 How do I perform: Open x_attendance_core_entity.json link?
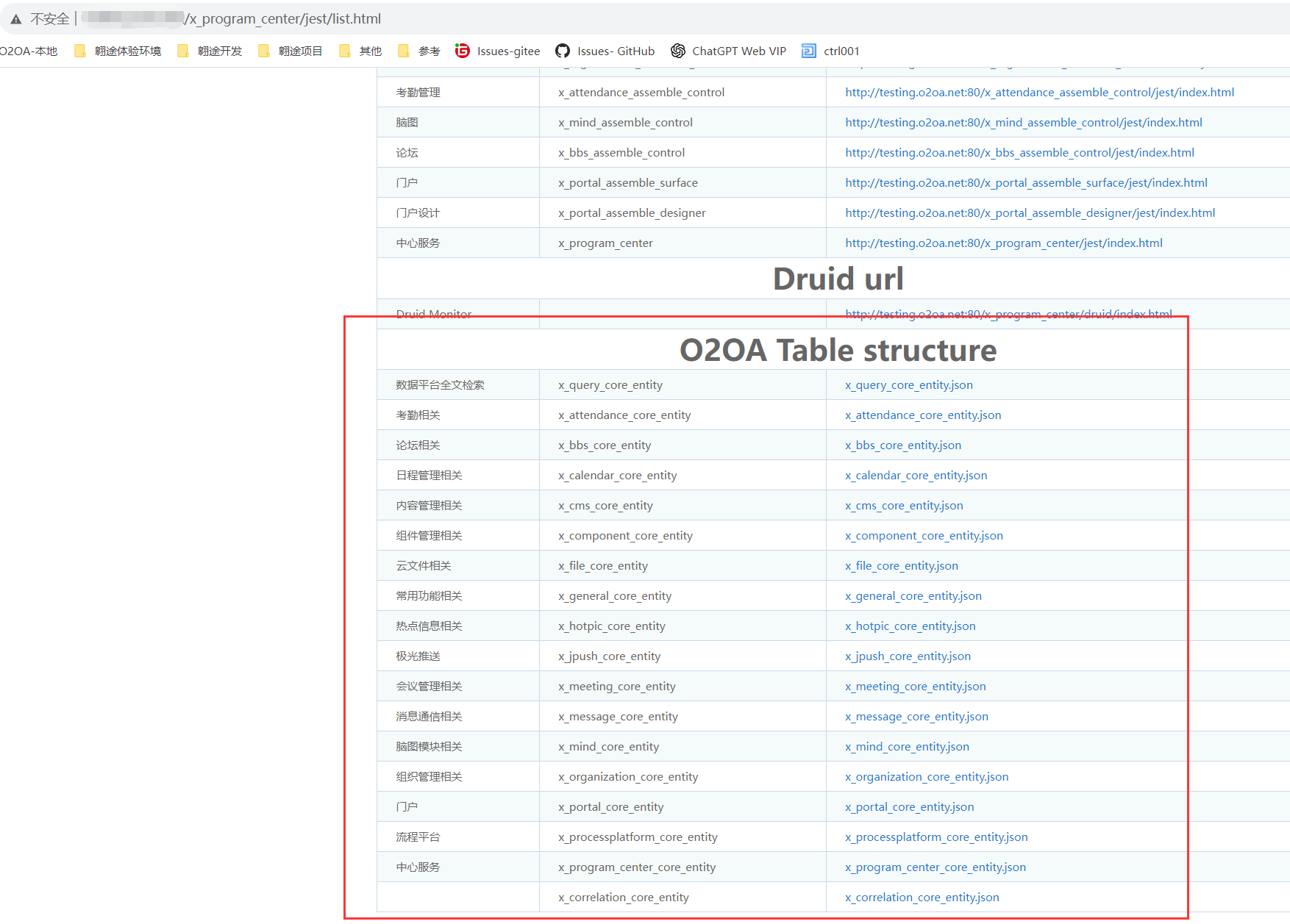[x=923, y=415]
